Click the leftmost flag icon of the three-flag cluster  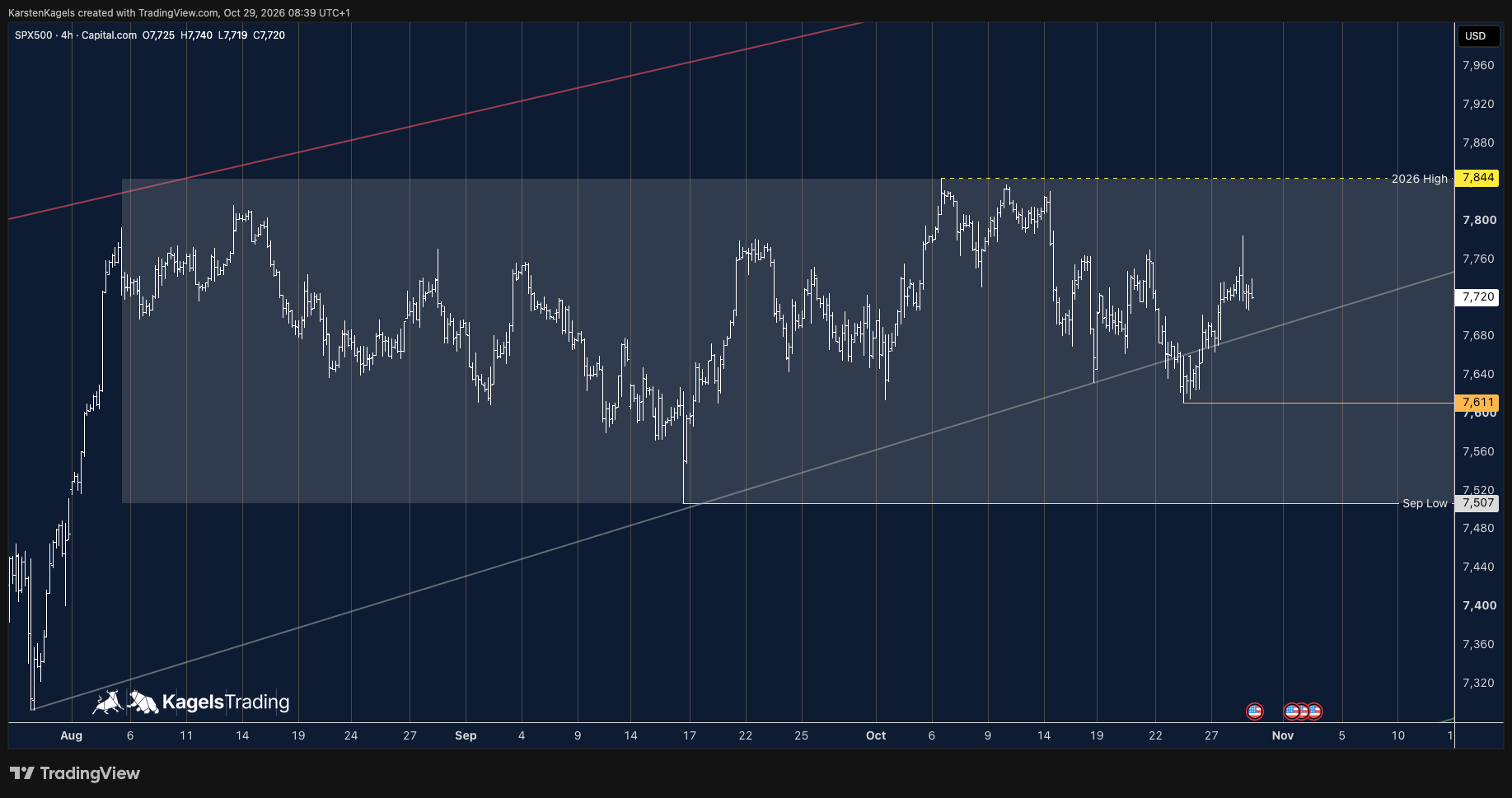click(1292, 711)
